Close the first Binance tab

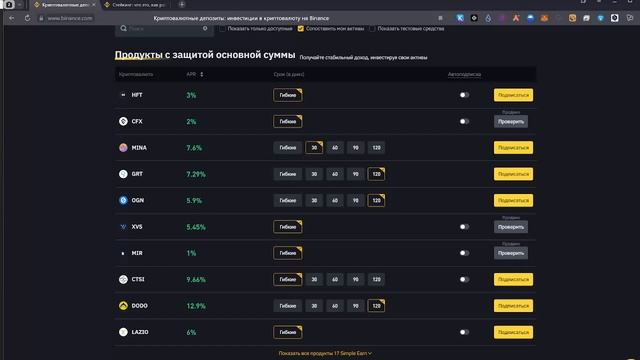click(93, 5)
